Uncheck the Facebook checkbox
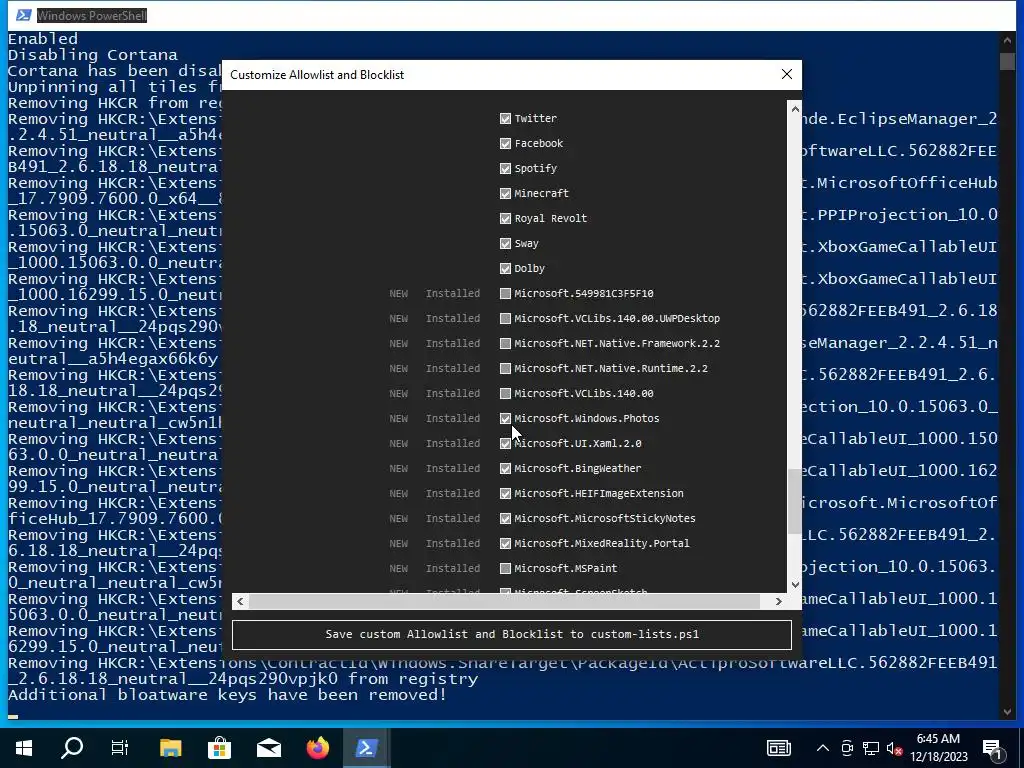The height and width of the screenshot is (768, 1024). click(x=505, y=143)
